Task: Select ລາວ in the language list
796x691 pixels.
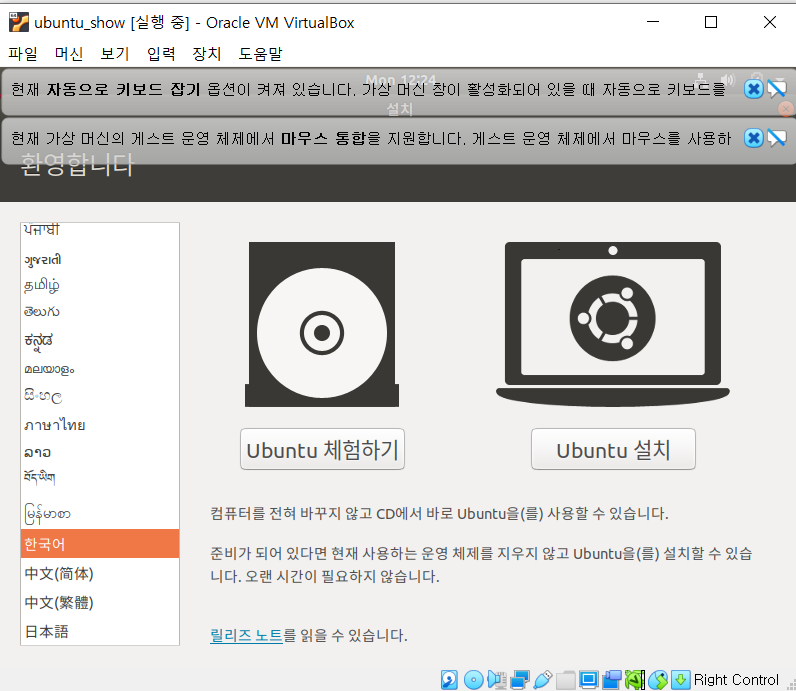Action: pos(100,452)
